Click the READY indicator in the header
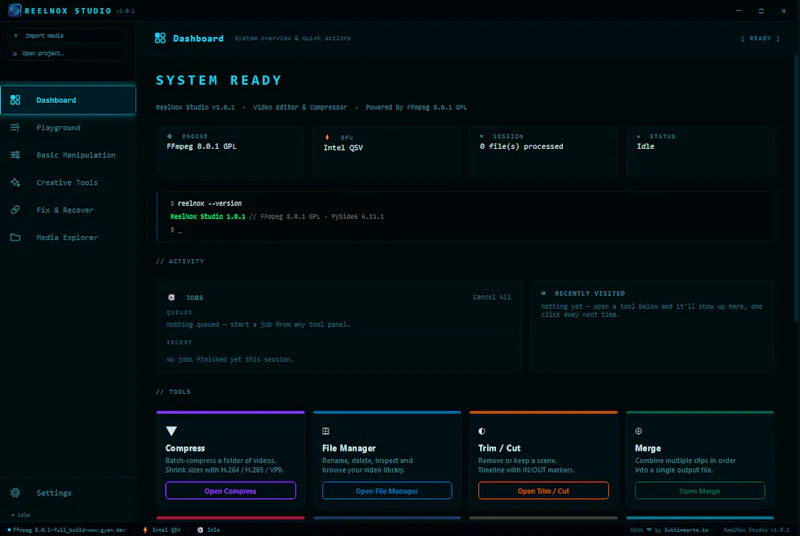Viewport: 800px width, 536px height. coord(760,38)
